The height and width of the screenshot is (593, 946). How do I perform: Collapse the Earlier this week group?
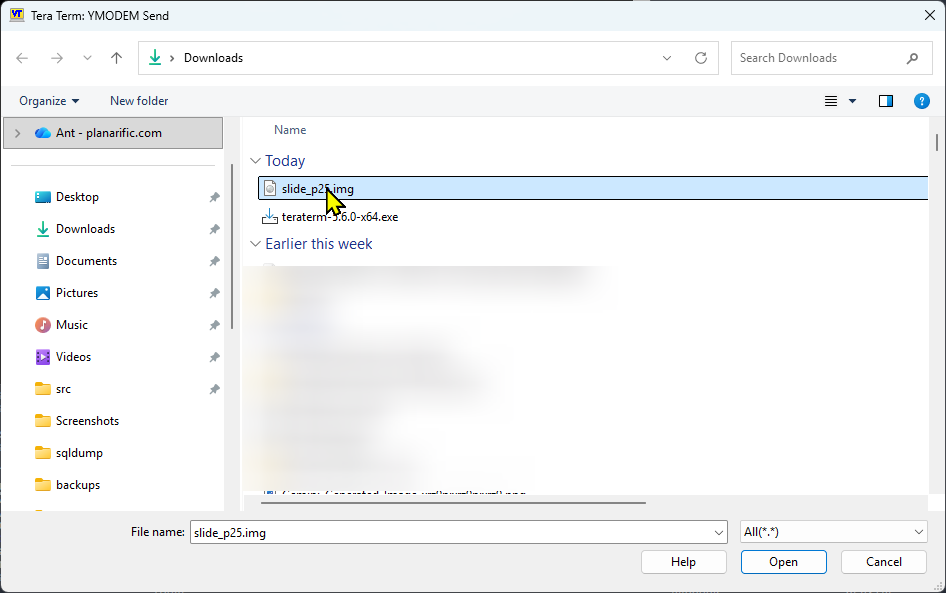256,243
